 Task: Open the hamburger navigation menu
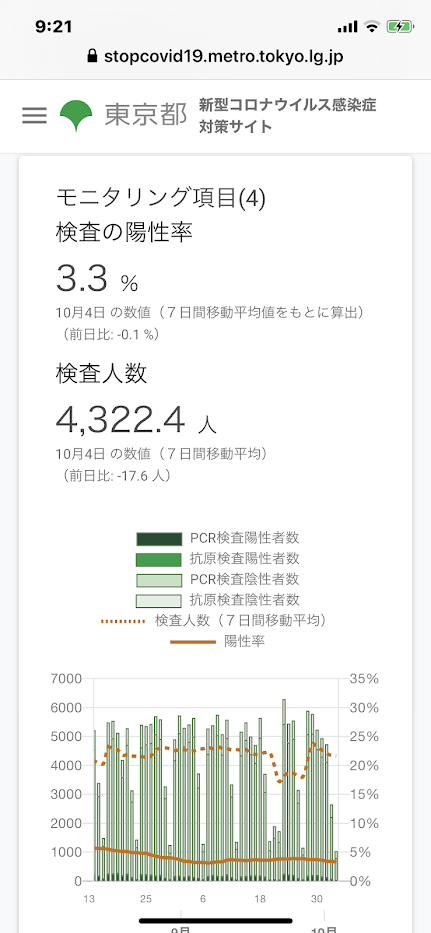coord(34,115)
